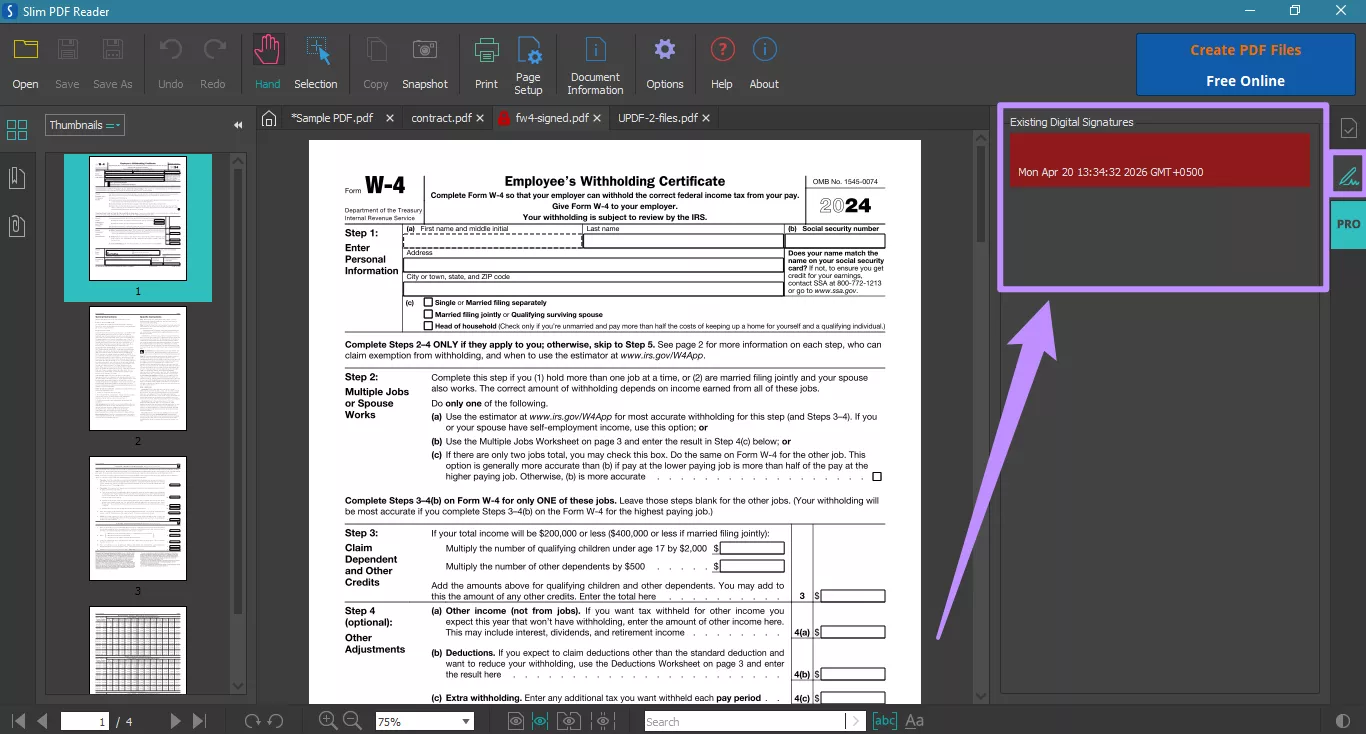Image resolution: width=1366 pixels, height=734 pixels.
Task: Take a Snapshot of the page
Action: (425, 61)
